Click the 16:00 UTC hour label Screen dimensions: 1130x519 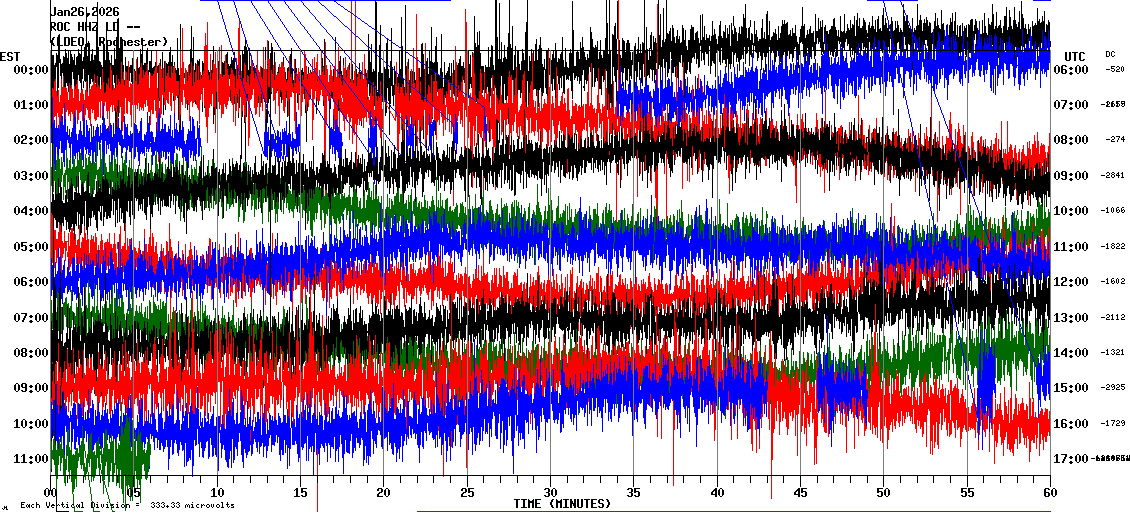[x=1077, y=424]
